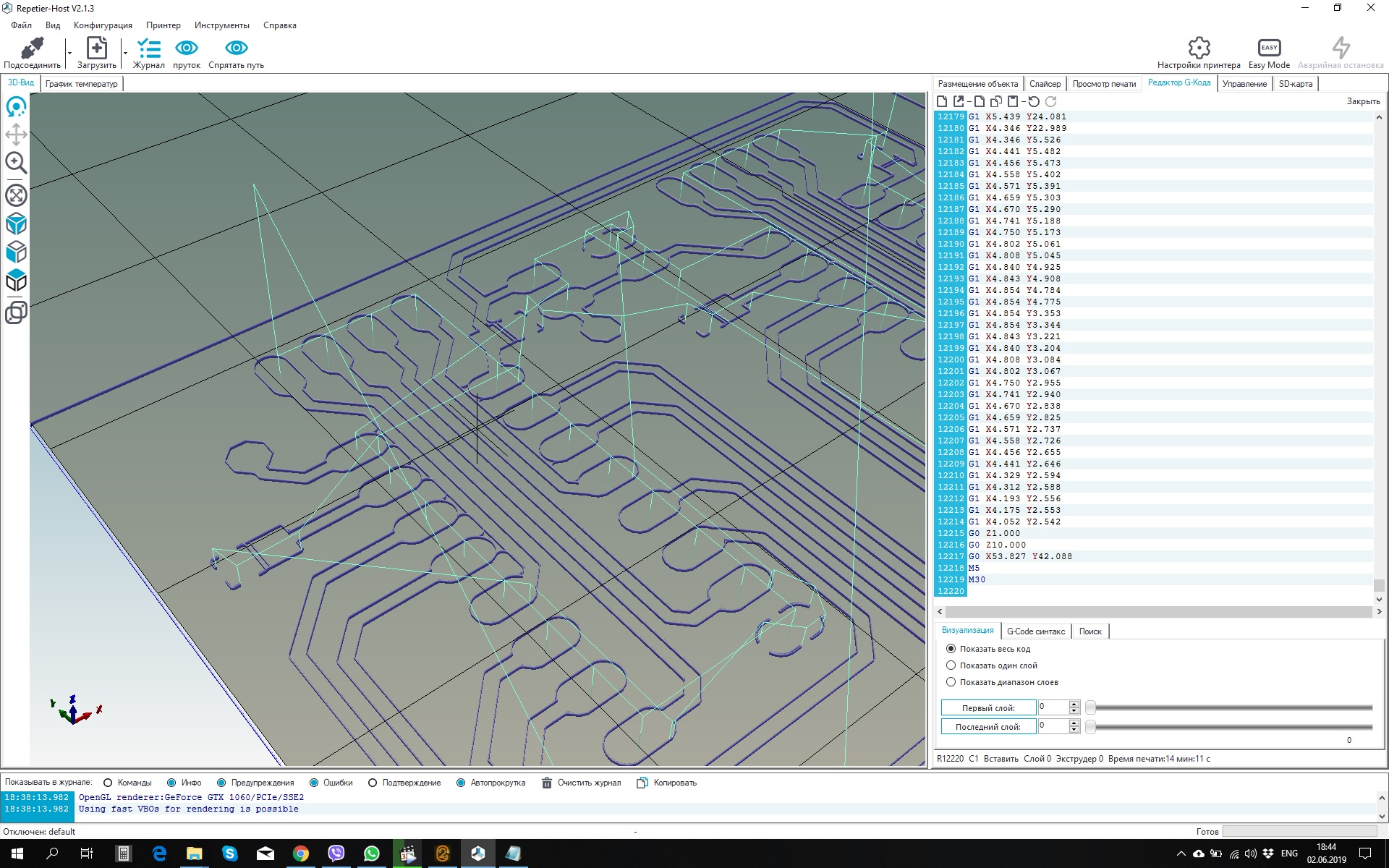The height and width of the screenshot is (868, 1389).
Task: Enable Команды in log filter
Action: [109, 783]
